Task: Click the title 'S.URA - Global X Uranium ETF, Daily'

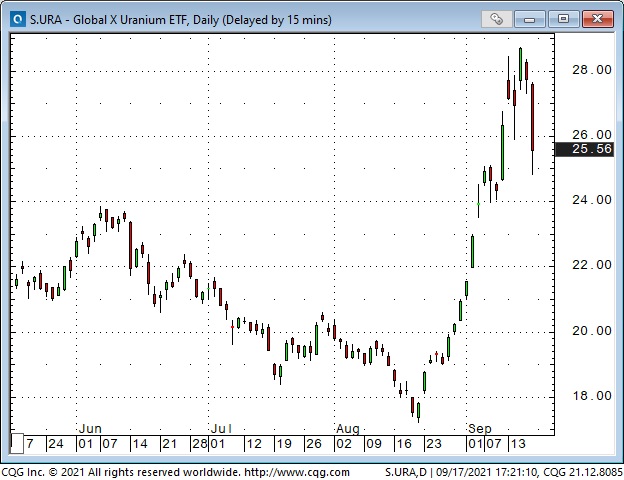Action: pyautogui.click(x=124, y=20)
